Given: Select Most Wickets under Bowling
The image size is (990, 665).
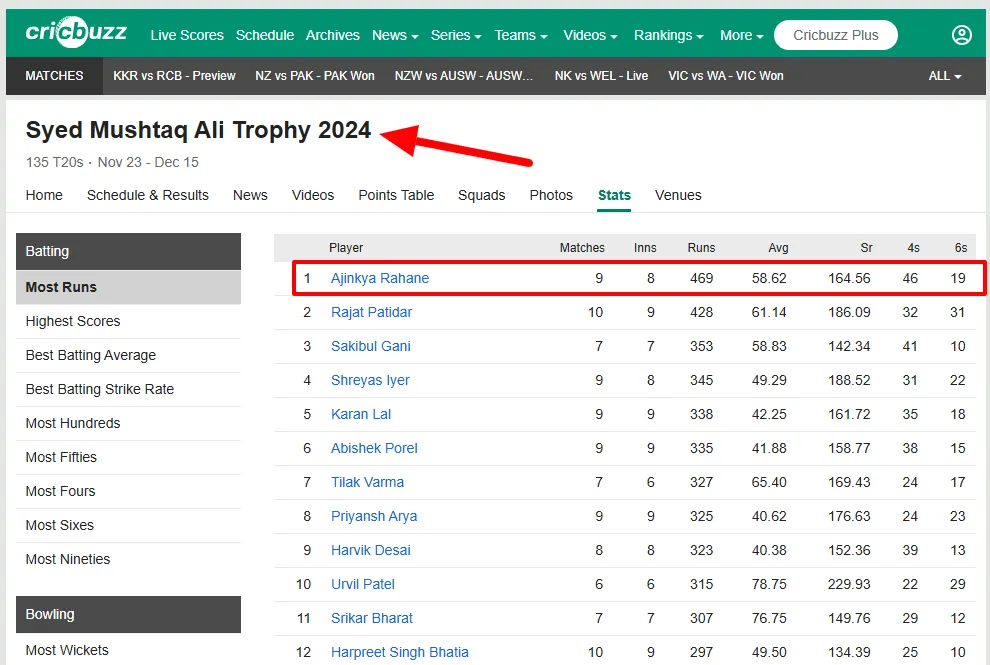Looking at the screenshot, I should tap(128, 650).
